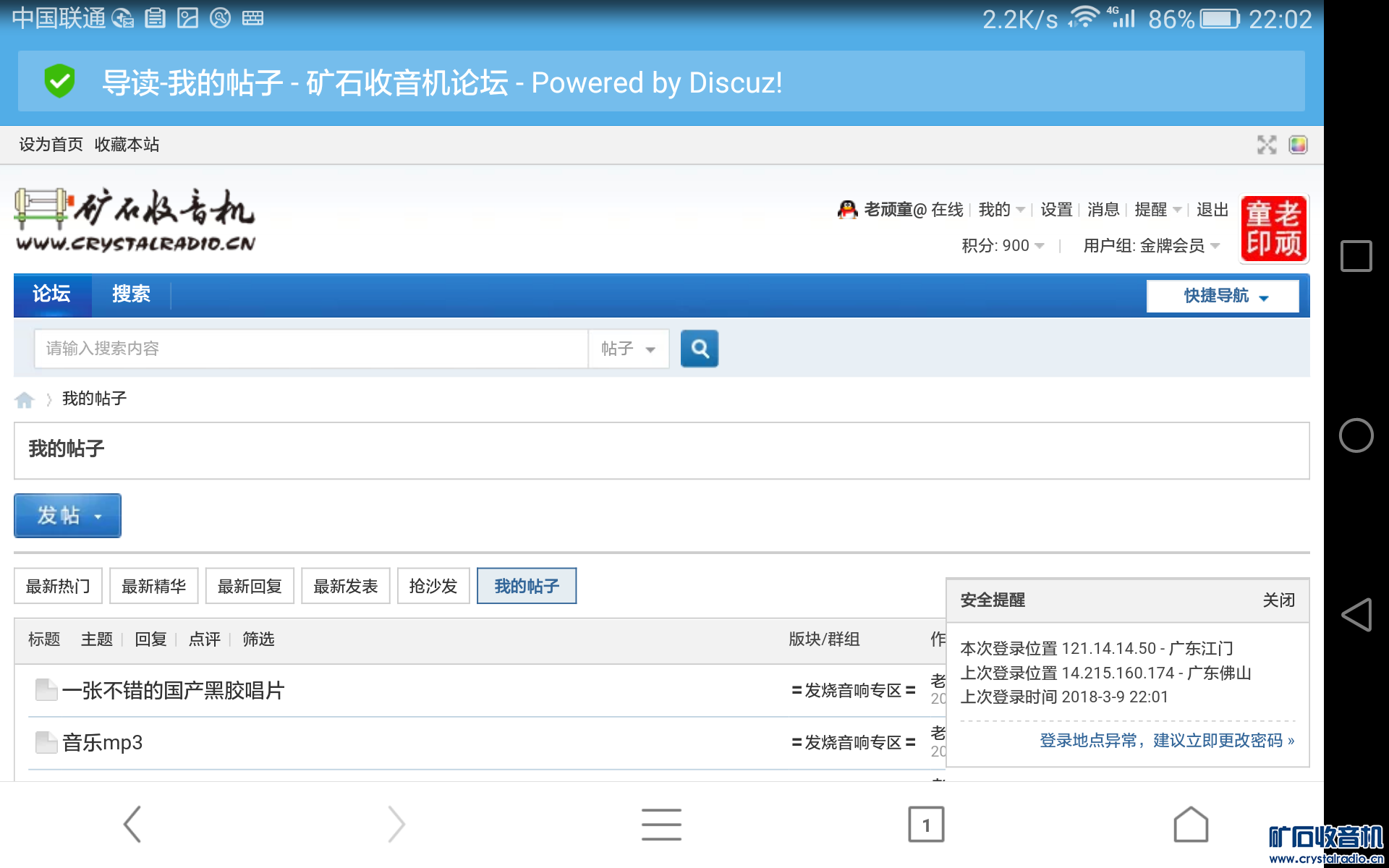The image size is (1389, 868).
Task: Open the browser hamburger menu
Action: pos(661,824)
